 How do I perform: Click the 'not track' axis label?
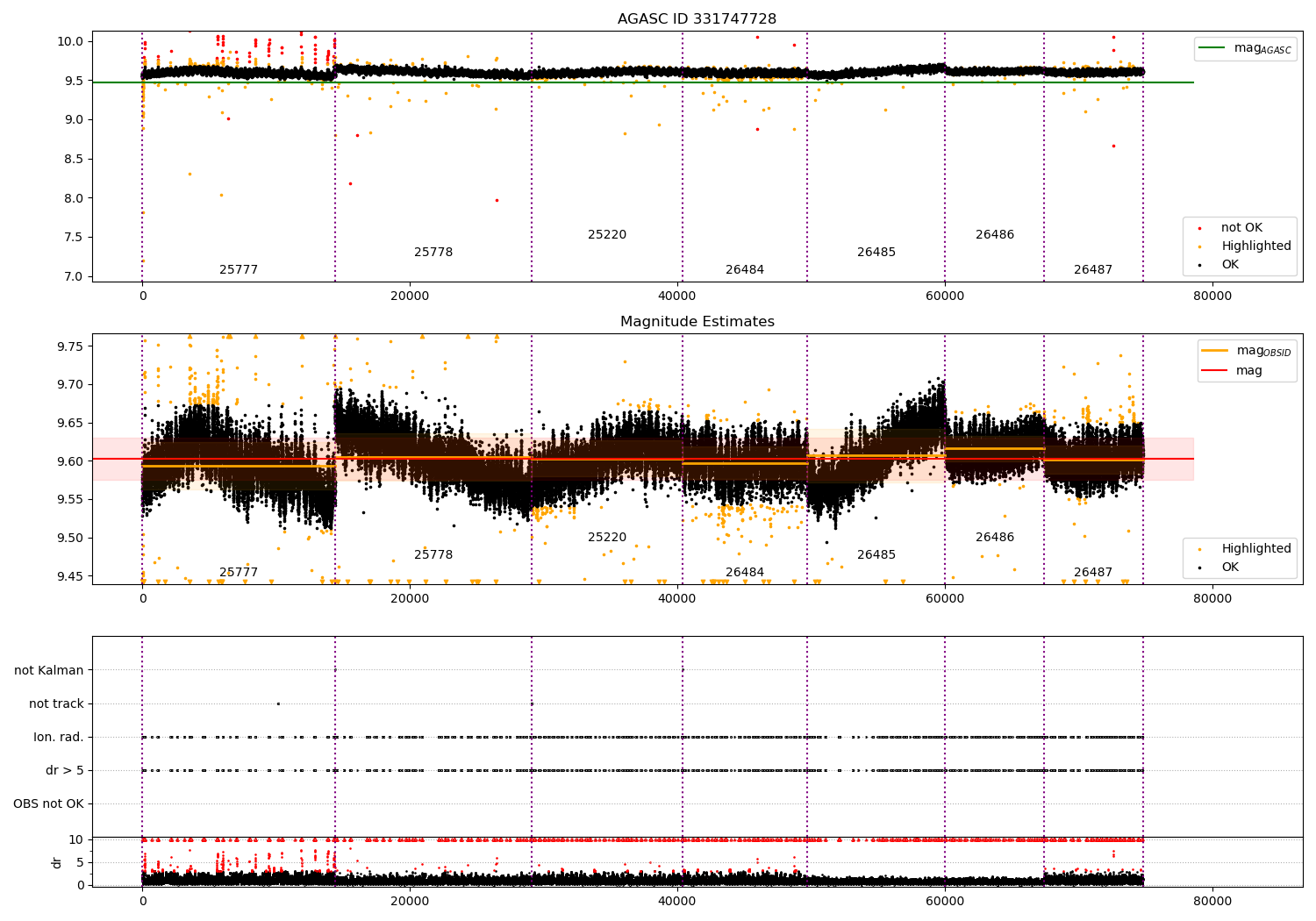point(56,703)
